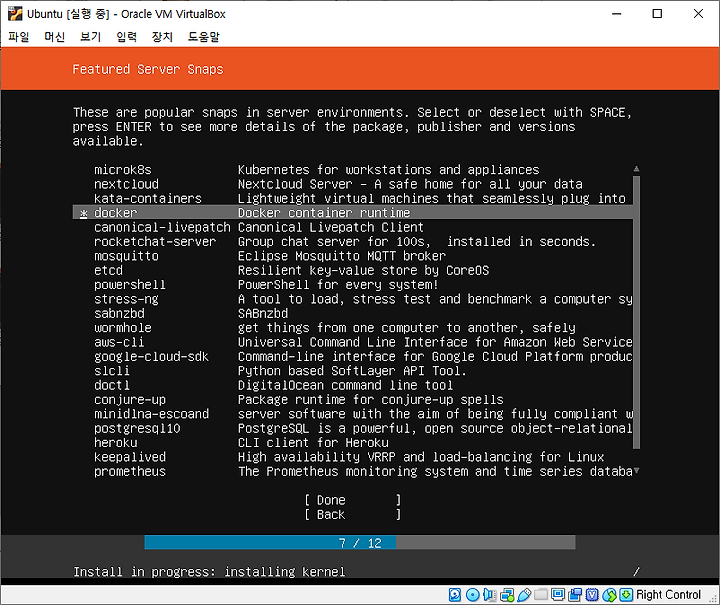
Task: Toggle the powershell snap selection
Action: (x=353, y=285)
